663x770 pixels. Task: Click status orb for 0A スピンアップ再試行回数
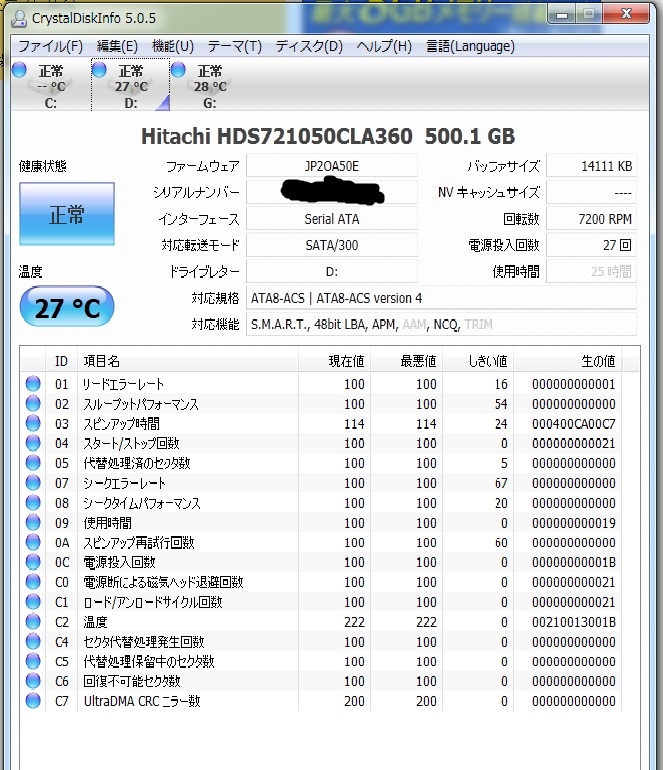[33, 542]
